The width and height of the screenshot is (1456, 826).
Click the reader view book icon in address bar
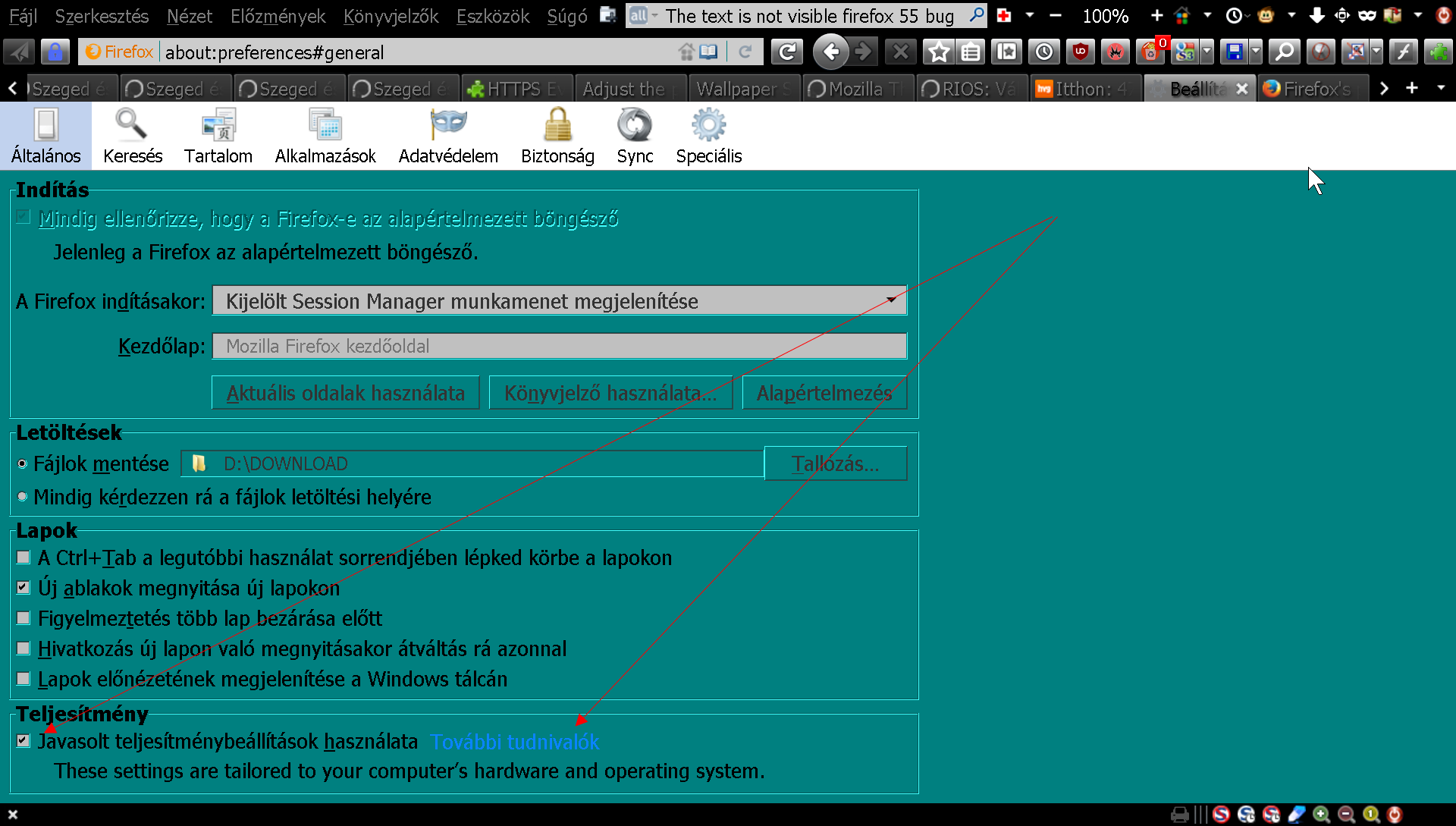click(708, 52)
